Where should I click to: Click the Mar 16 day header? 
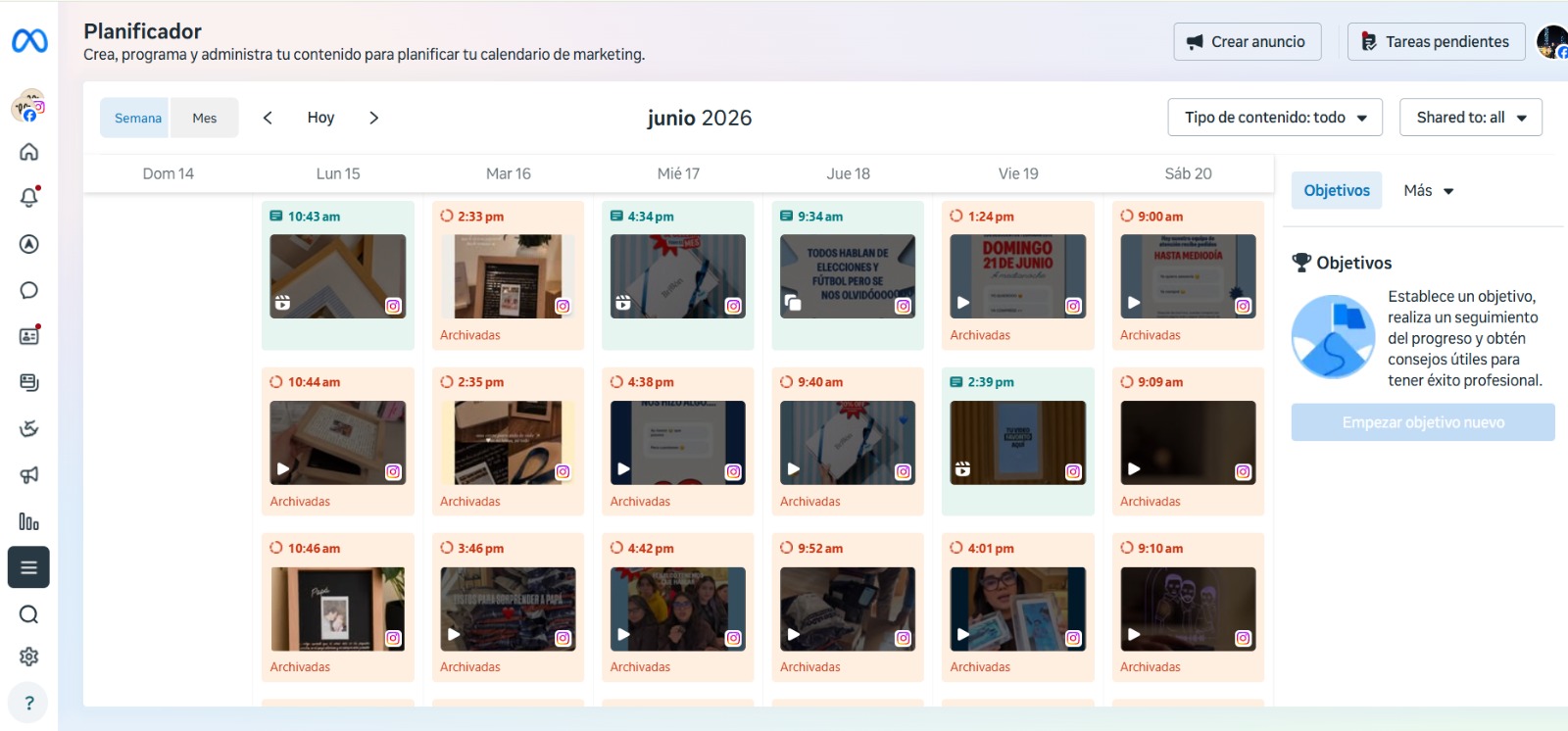[x=508, y=173]
